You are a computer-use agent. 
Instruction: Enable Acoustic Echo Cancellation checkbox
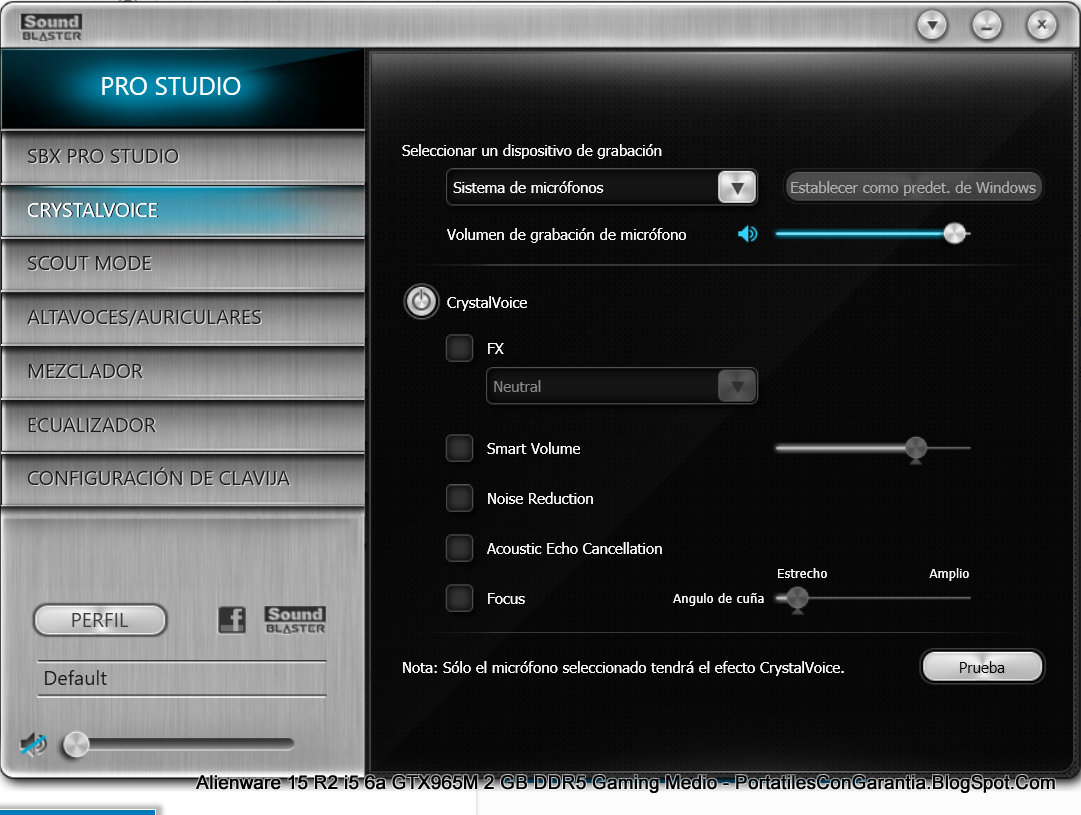pos(459,548)
